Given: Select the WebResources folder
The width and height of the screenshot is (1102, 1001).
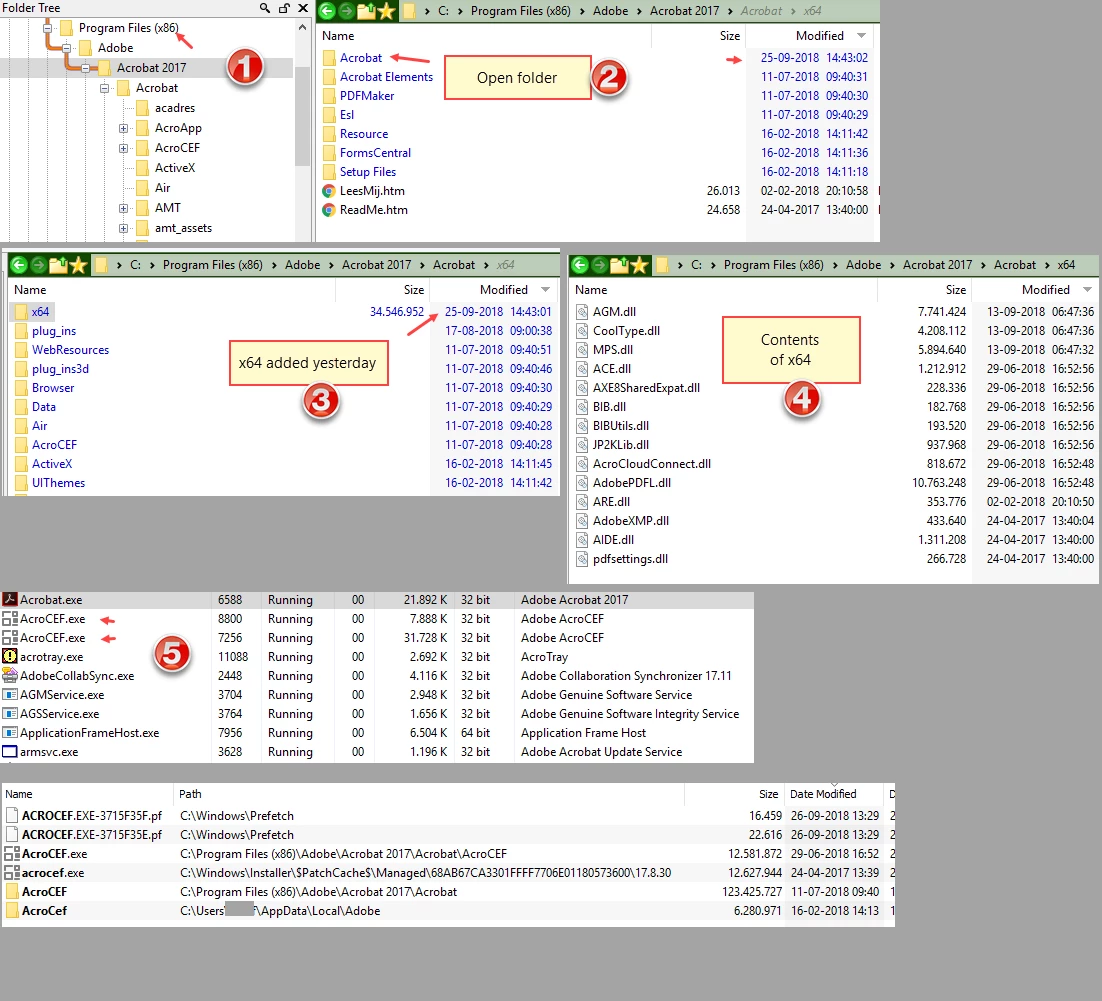Looking at the screenshot, I should pyautogui.click(x=70, y=349).
